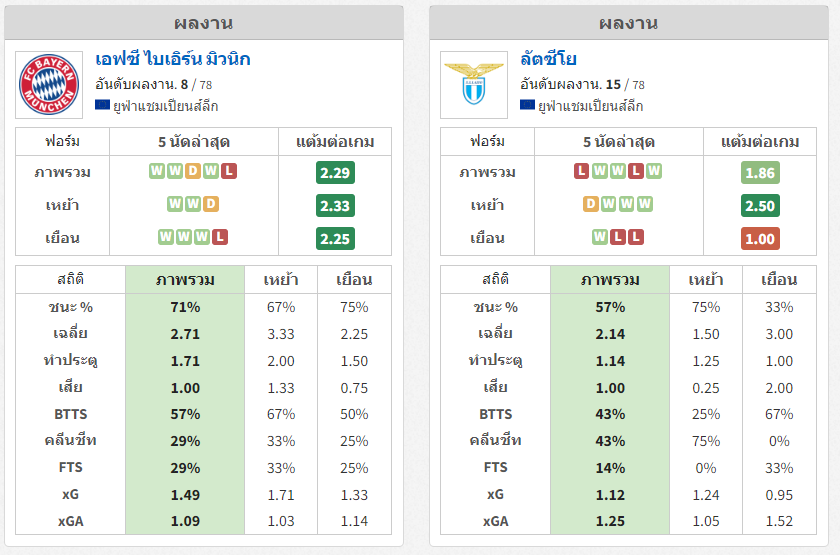840x555 pixels.
Task: Click the ผลงาน header above Bayern panel
Action: click(204, 23)
